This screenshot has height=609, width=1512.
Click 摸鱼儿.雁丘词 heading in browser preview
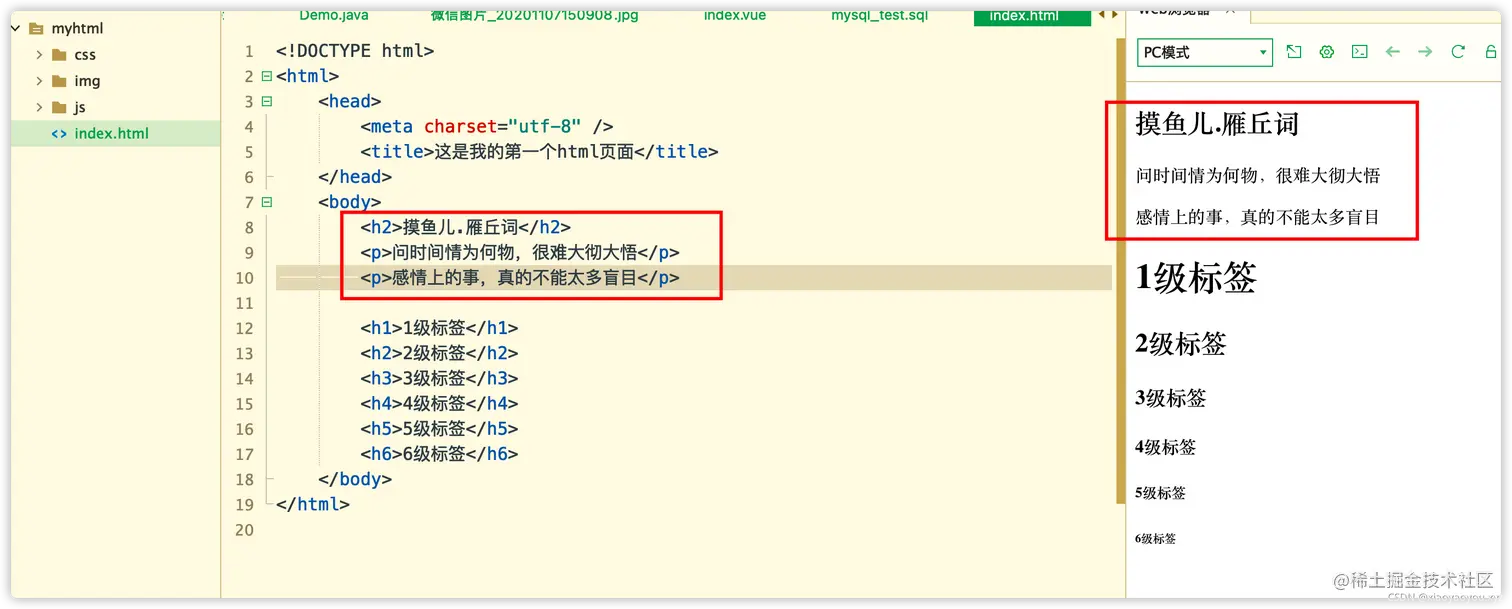pos(1217,124)
